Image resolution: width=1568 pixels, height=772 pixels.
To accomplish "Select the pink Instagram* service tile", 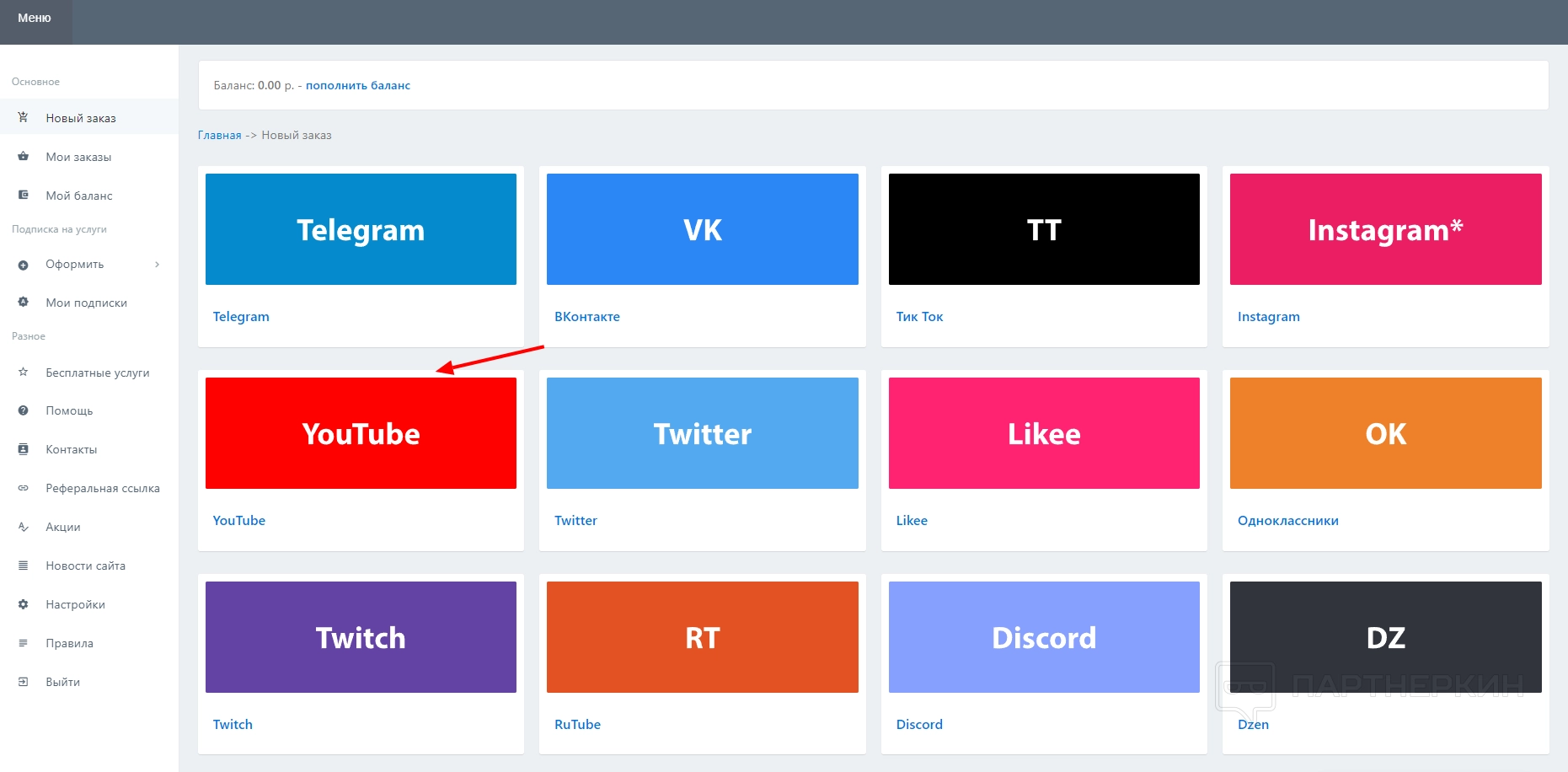I will point(1386,229).
